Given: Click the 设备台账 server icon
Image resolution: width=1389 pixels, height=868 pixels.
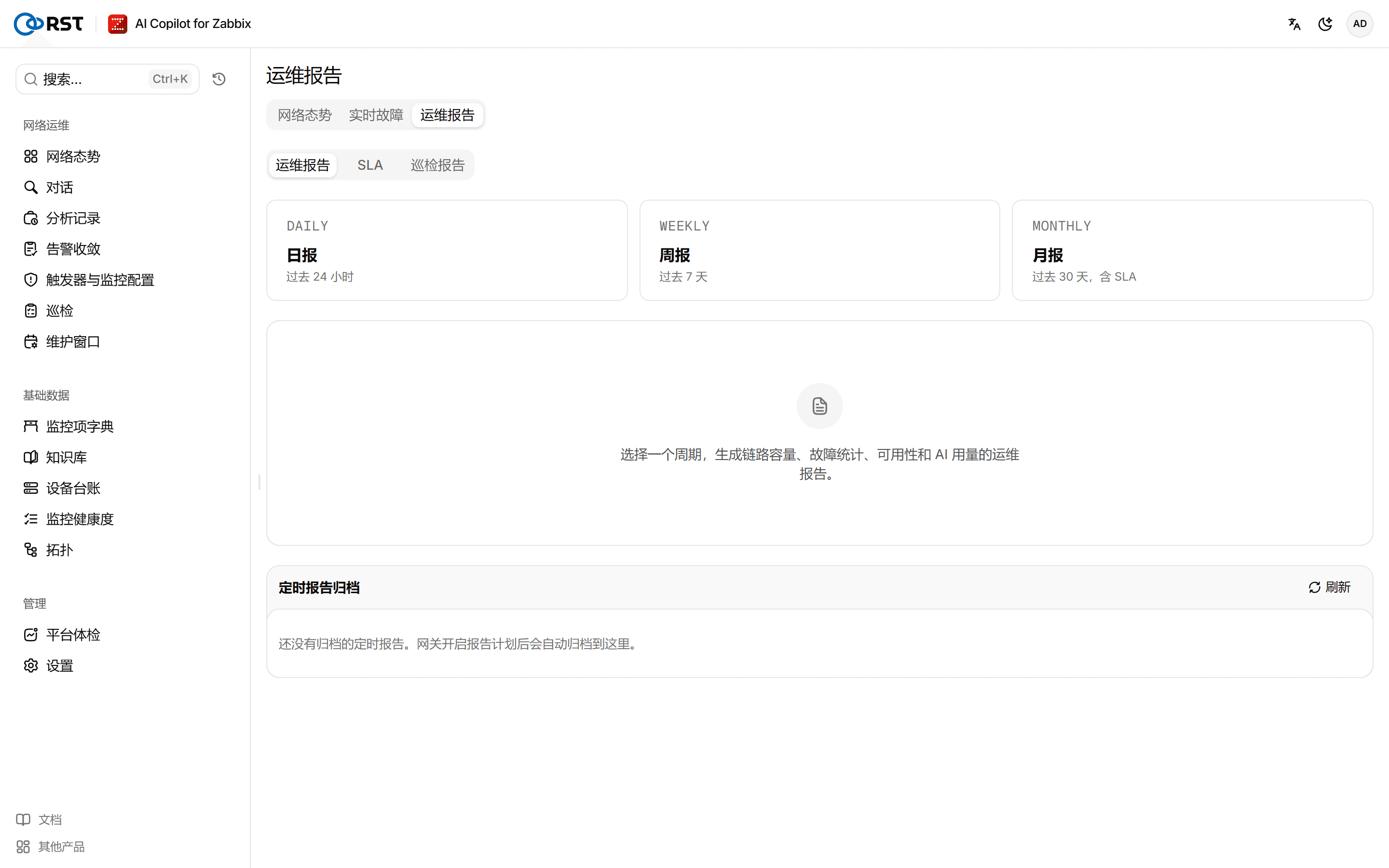Looking at the screenshot, I should [x=31, y=488].
